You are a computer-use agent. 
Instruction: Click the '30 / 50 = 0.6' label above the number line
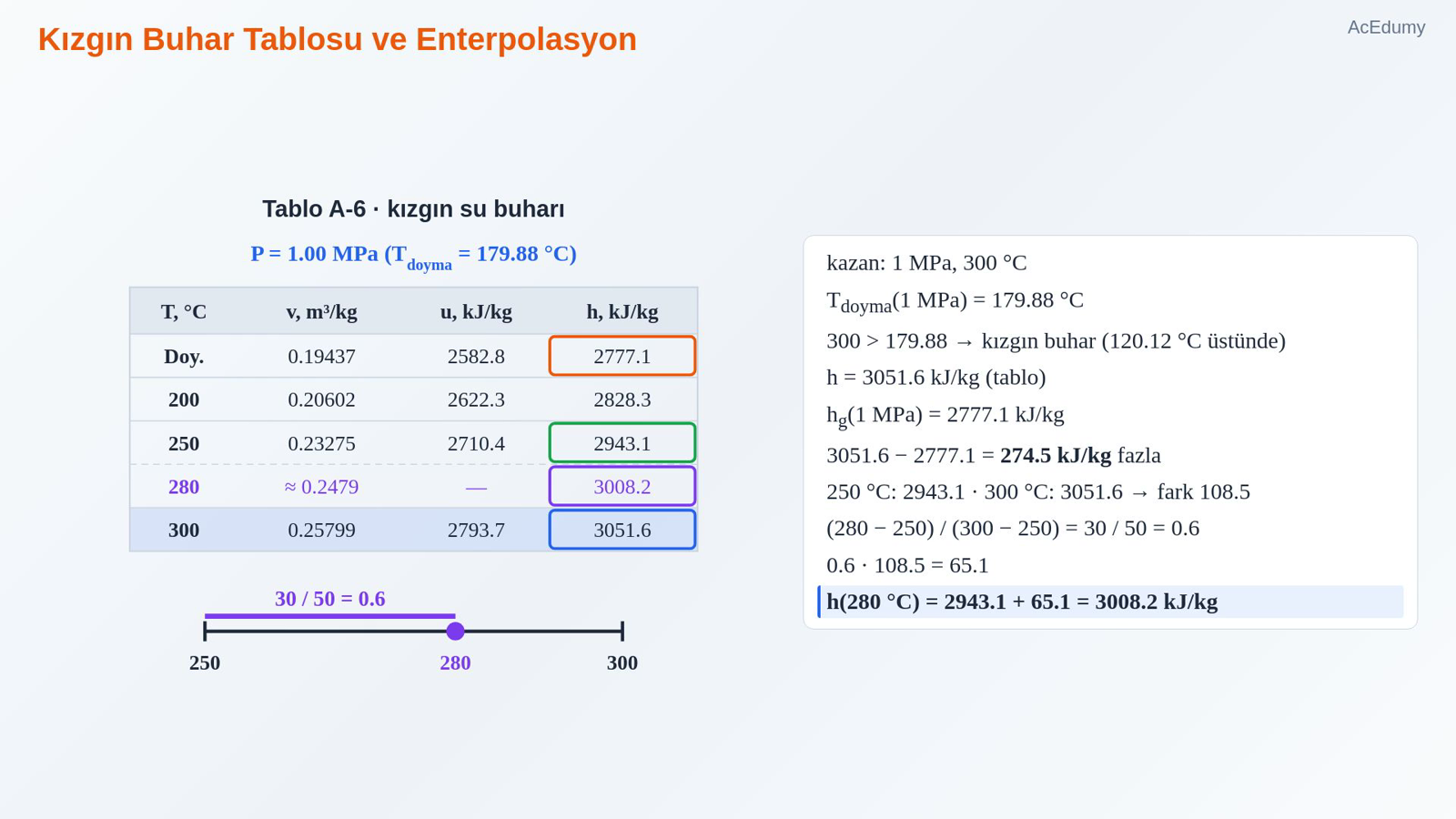tap(330, 599)
